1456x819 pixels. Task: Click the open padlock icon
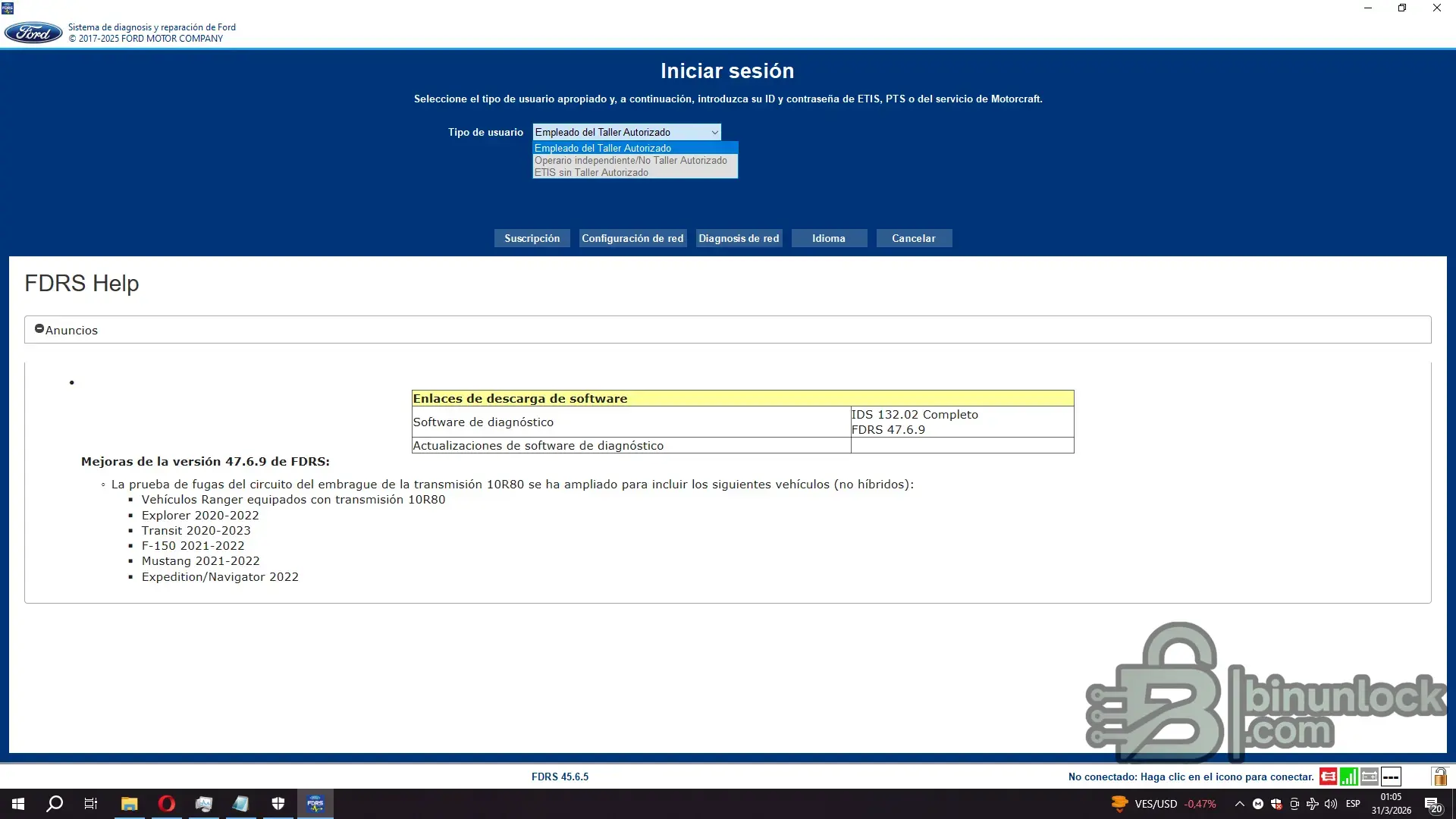(x=1439, y=777)
